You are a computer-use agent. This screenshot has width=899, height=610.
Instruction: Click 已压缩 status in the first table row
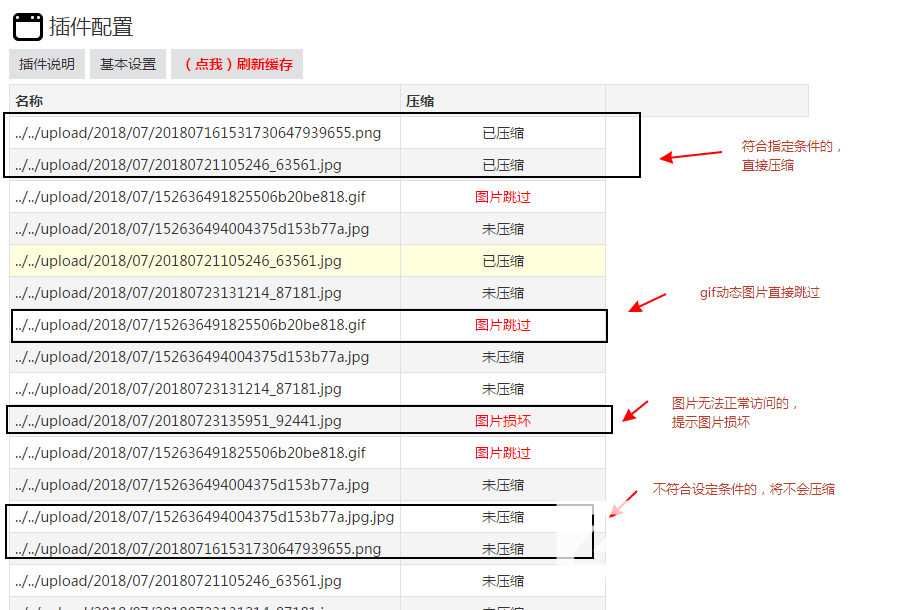pos(503,133)
